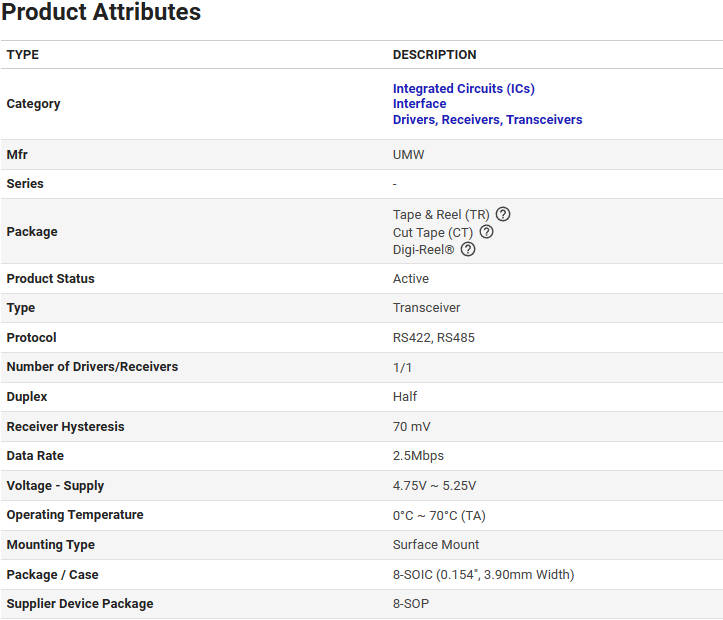Click help icon next to Tape & Reel (TR)

503,214
